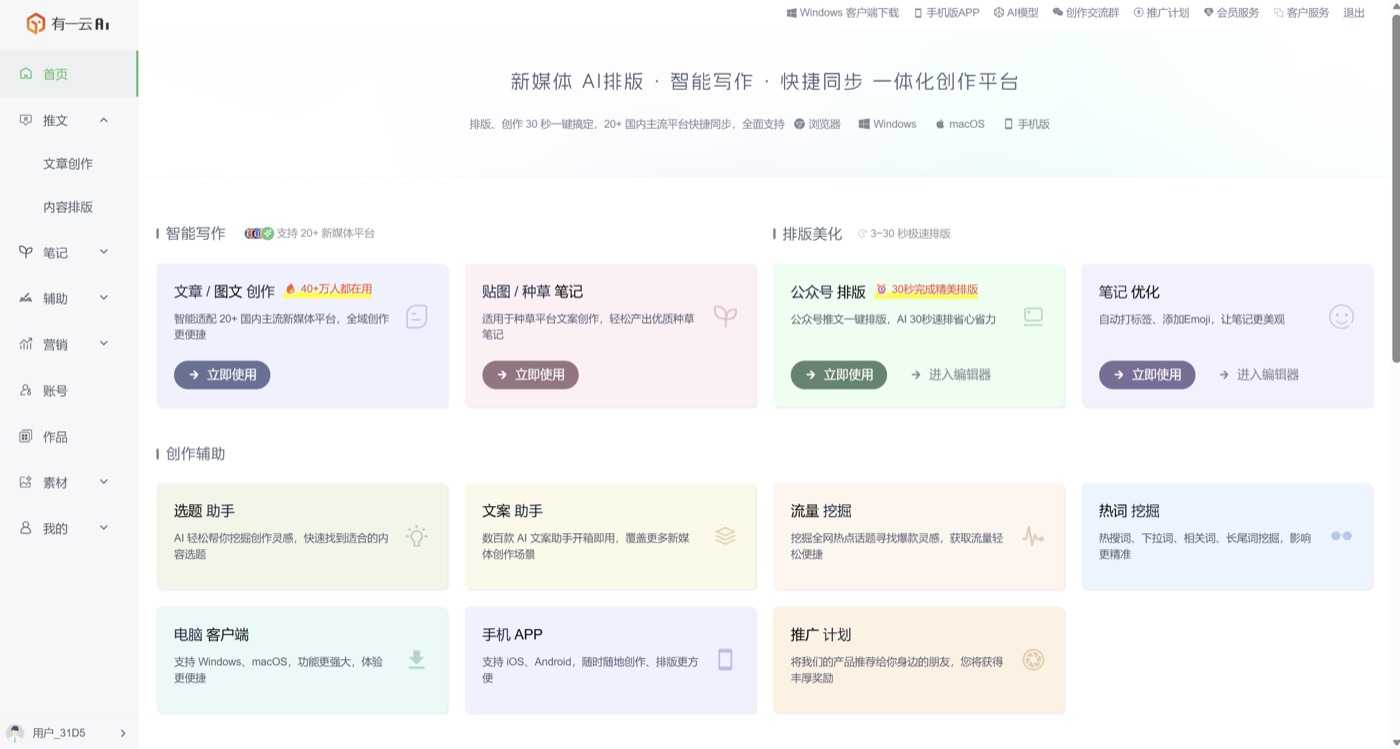
Task: Expand the 素材 sidebar section
Action: coord(104,482)
